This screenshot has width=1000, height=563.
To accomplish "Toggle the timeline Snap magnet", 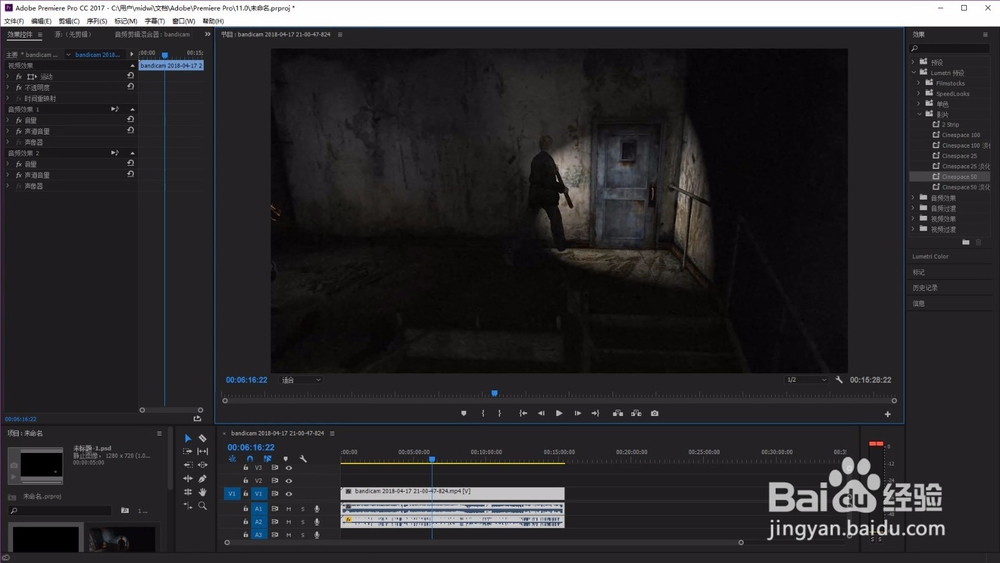I will click(250, 458).
